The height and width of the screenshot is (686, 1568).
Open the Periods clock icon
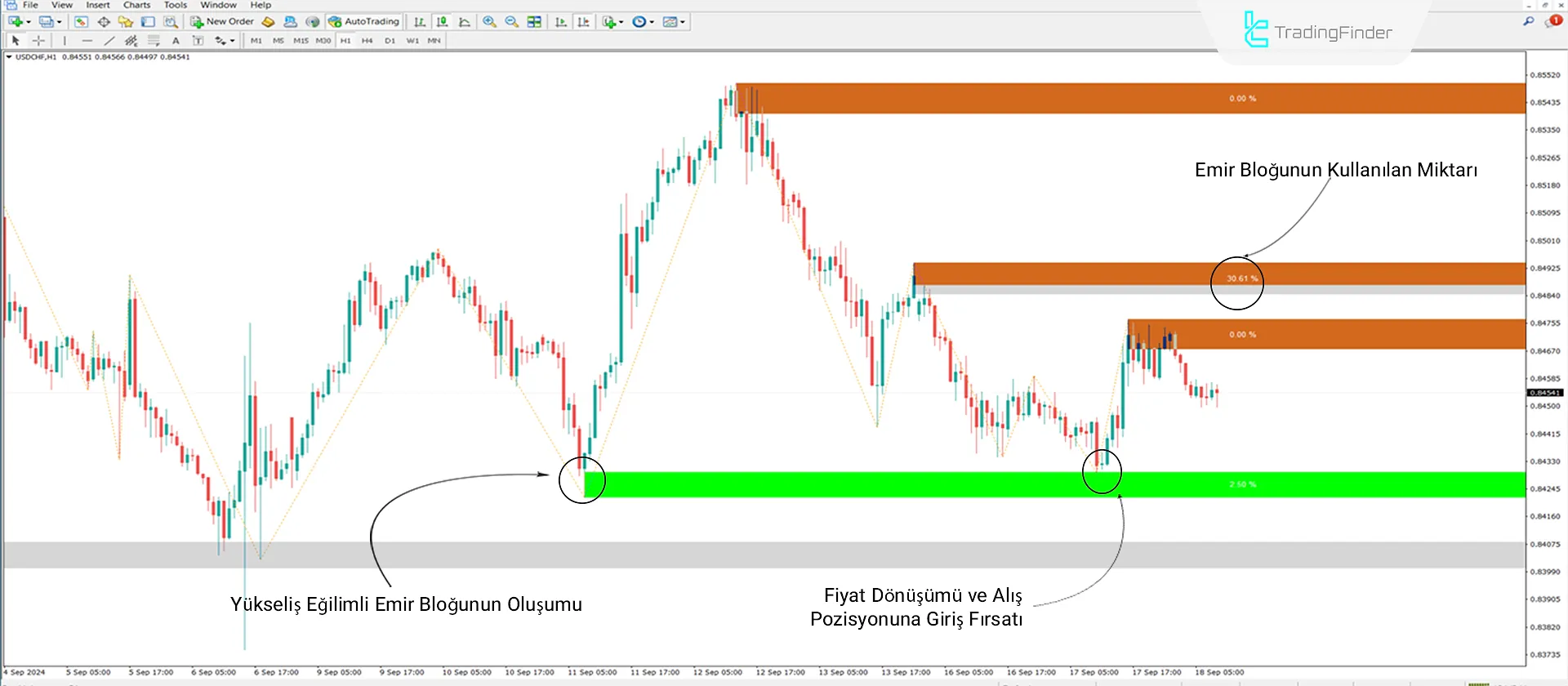point(639,22)
